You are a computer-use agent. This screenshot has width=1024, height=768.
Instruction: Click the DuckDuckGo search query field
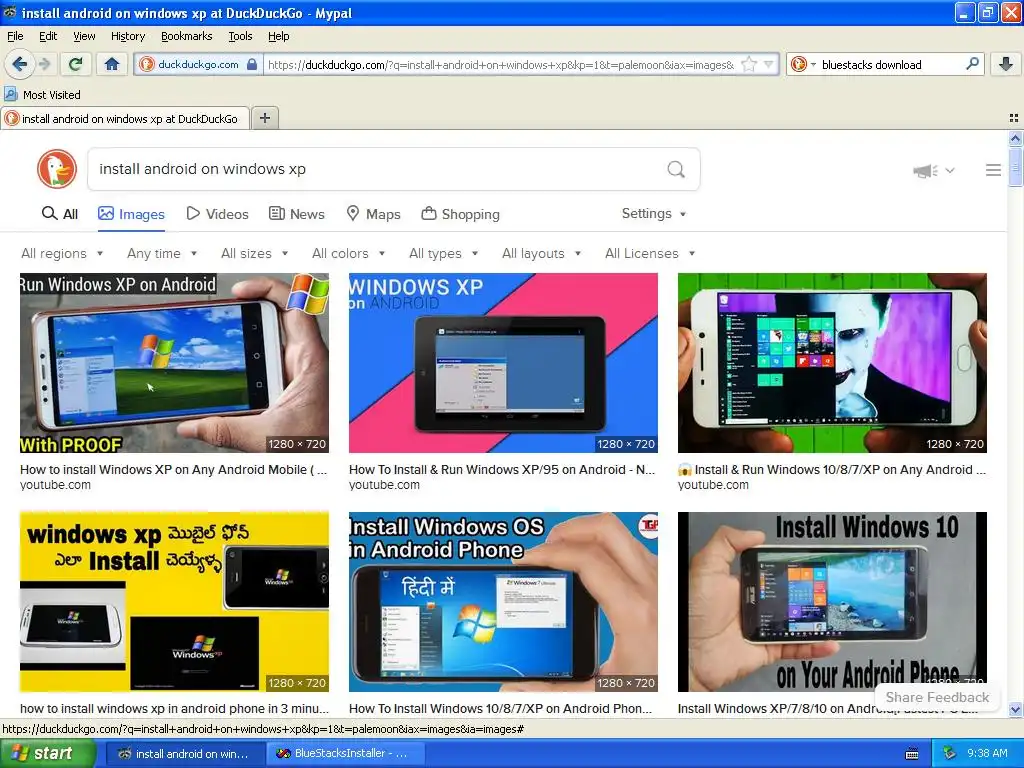click(x=379, y=169)
